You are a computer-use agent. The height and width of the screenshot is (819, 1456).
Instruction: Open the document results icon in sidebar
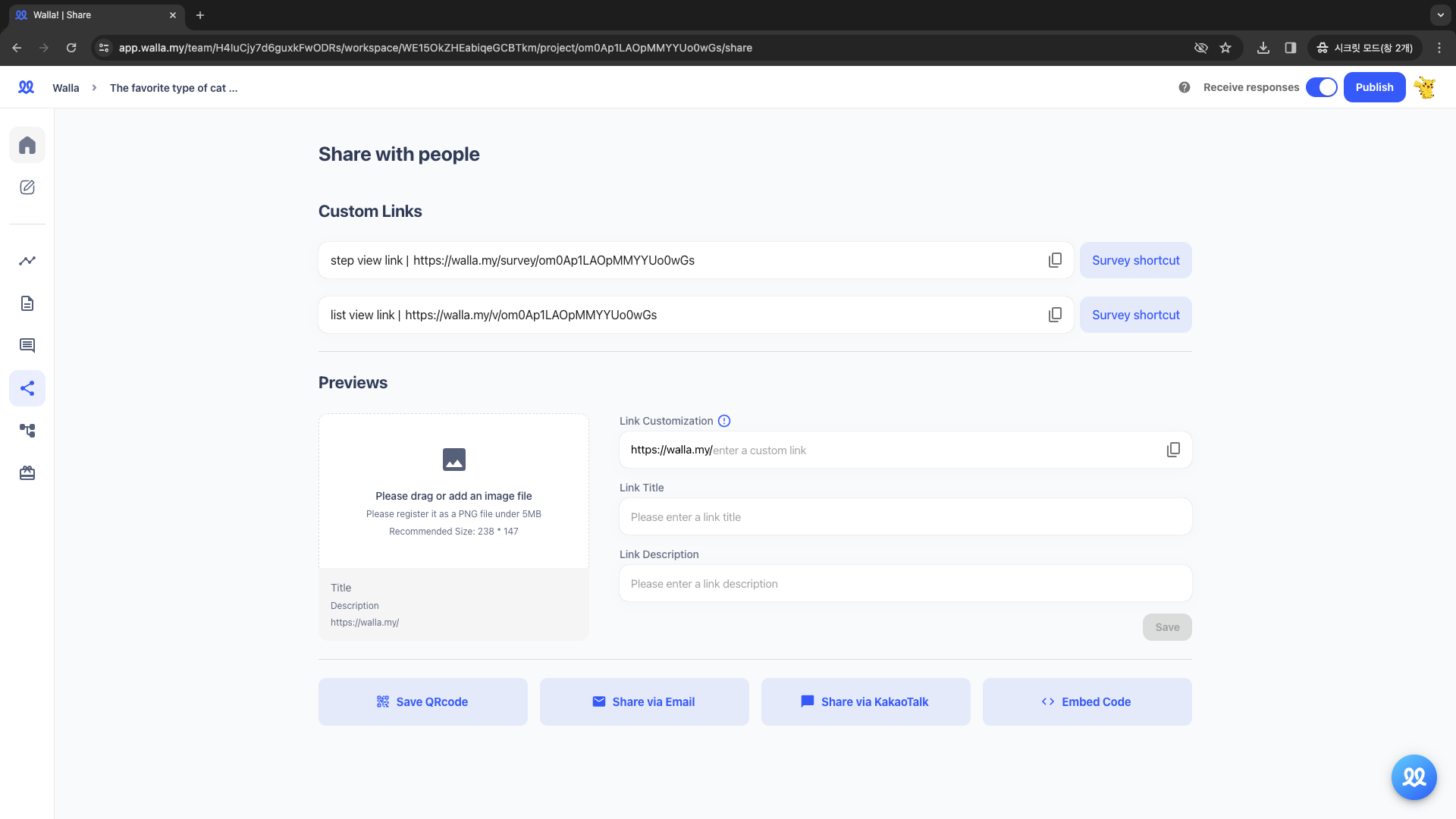pos(27,303)
